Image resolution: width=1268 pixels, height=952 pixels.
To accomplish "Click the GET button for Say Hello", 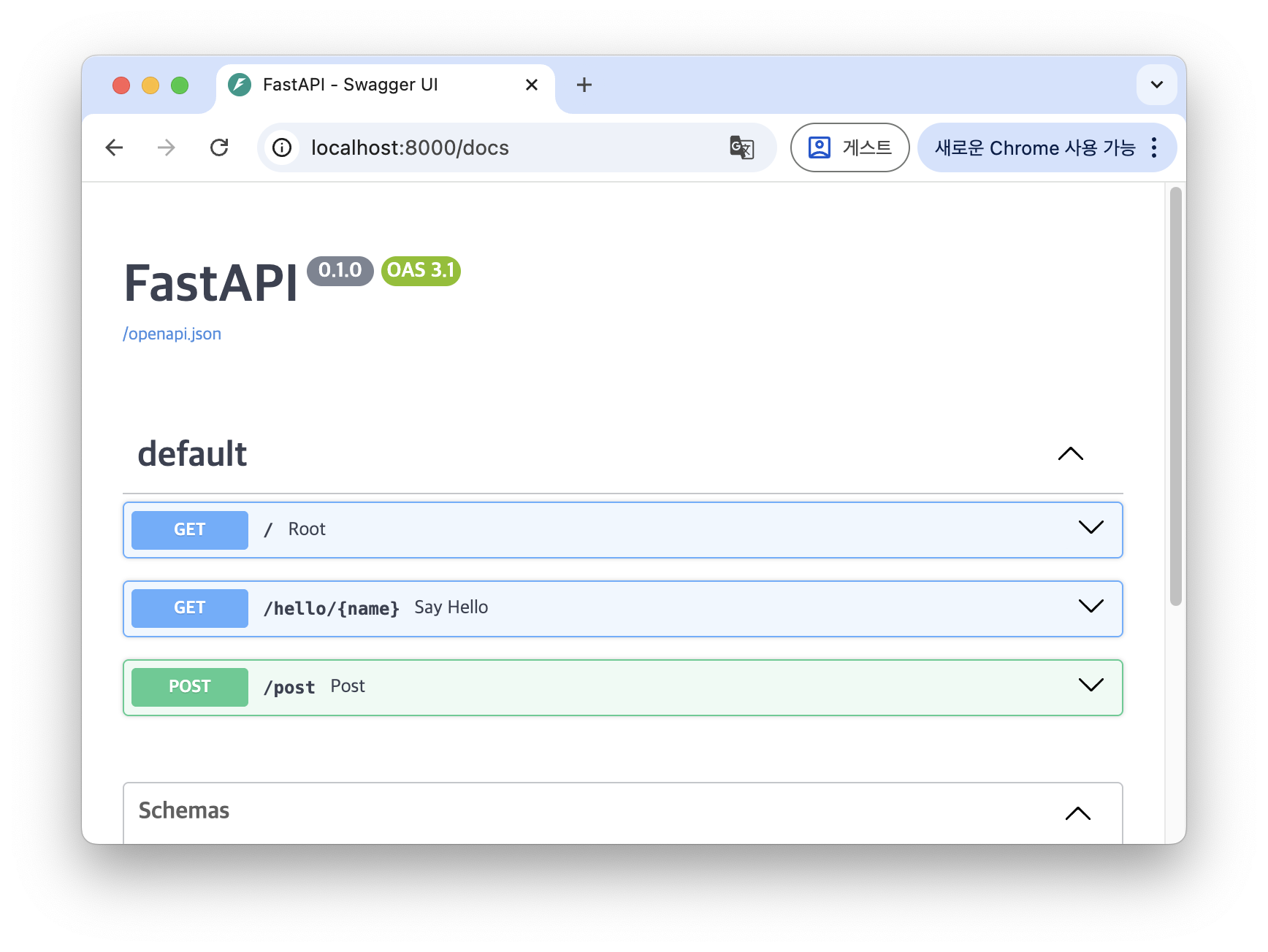I will pos(190,608).
